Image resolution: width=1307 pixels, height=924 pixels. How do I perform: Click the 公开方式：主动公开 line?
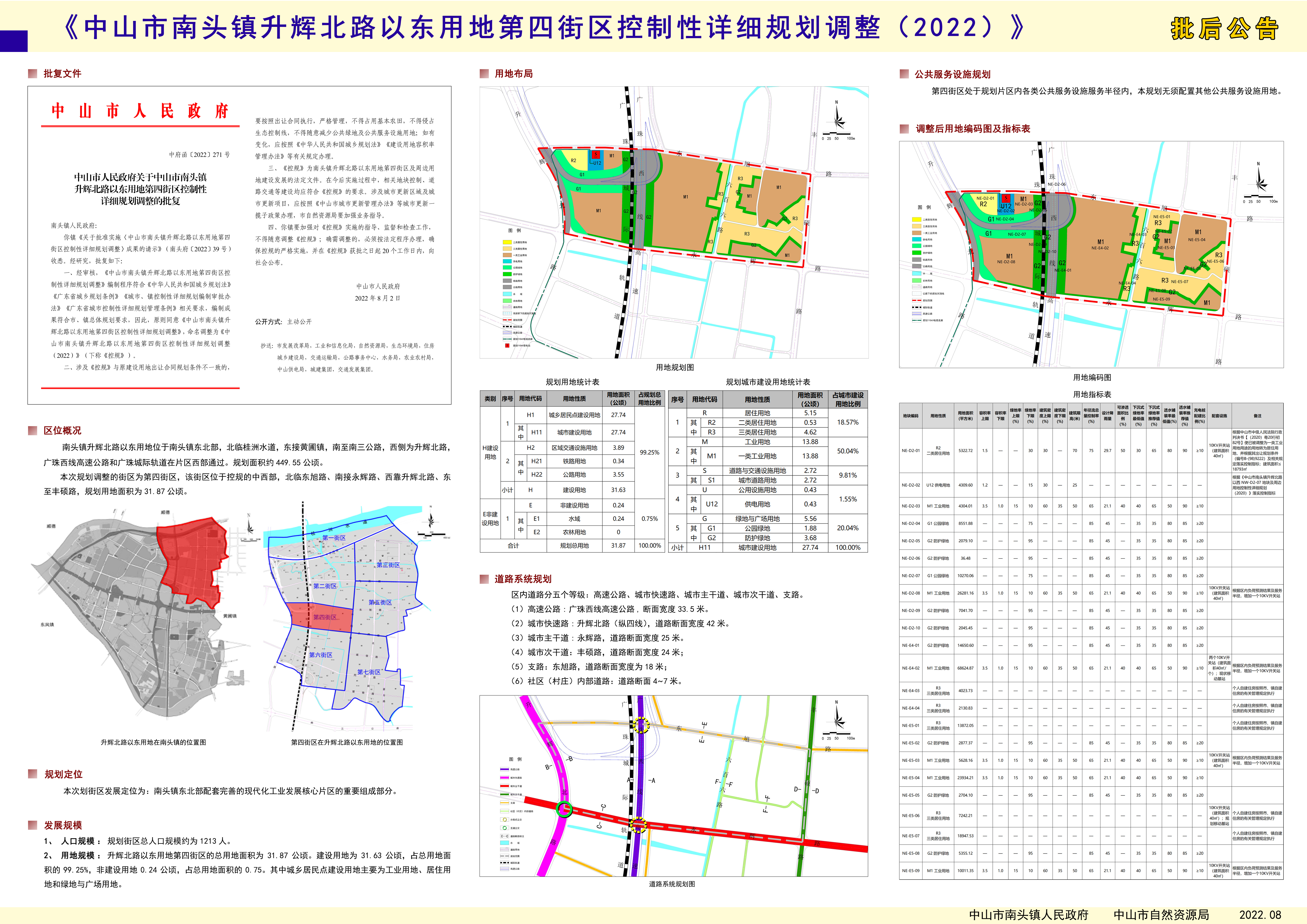pos(284,322)
